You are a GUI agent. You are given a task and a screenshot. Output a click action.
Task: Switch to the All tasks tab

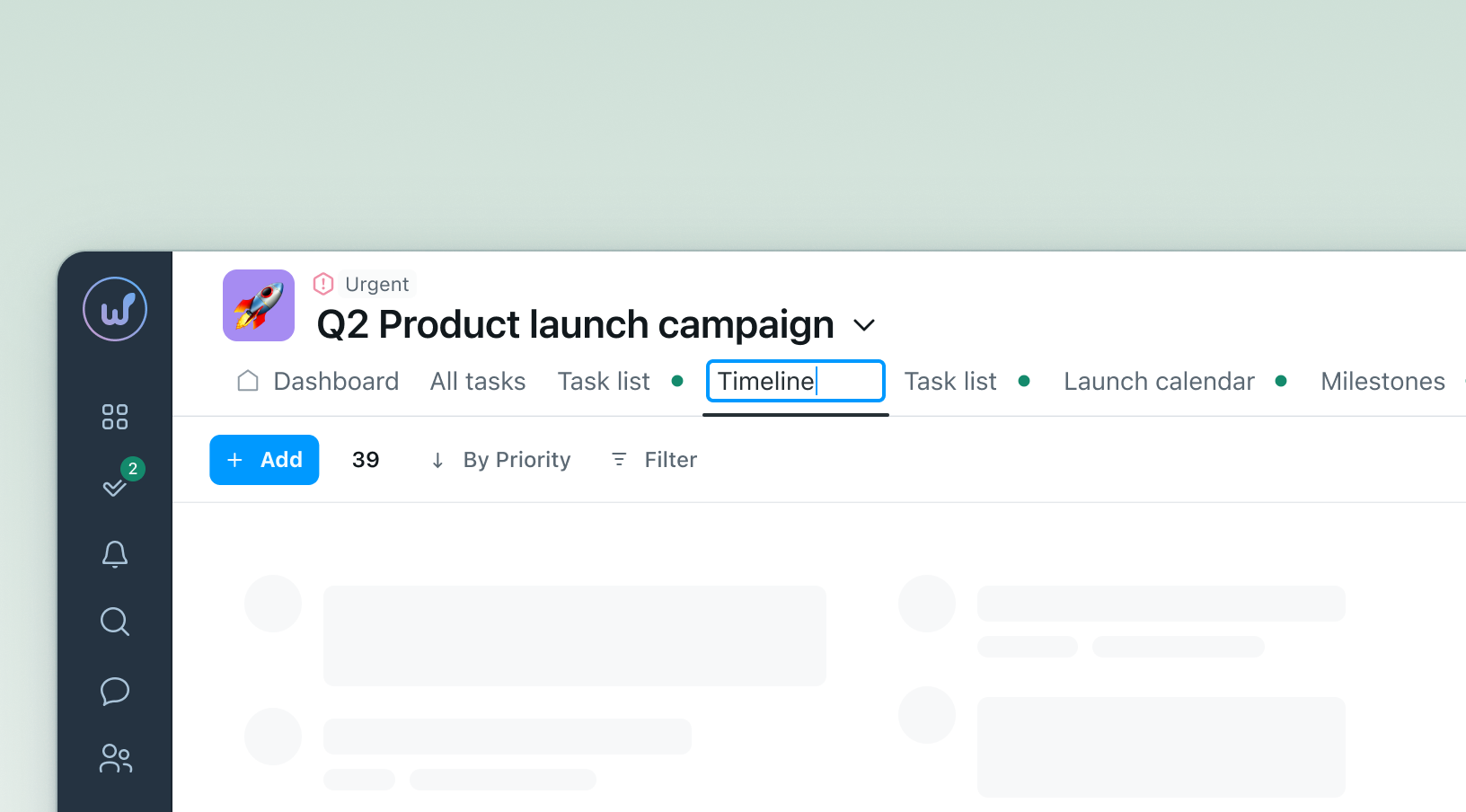click(478, 382)
